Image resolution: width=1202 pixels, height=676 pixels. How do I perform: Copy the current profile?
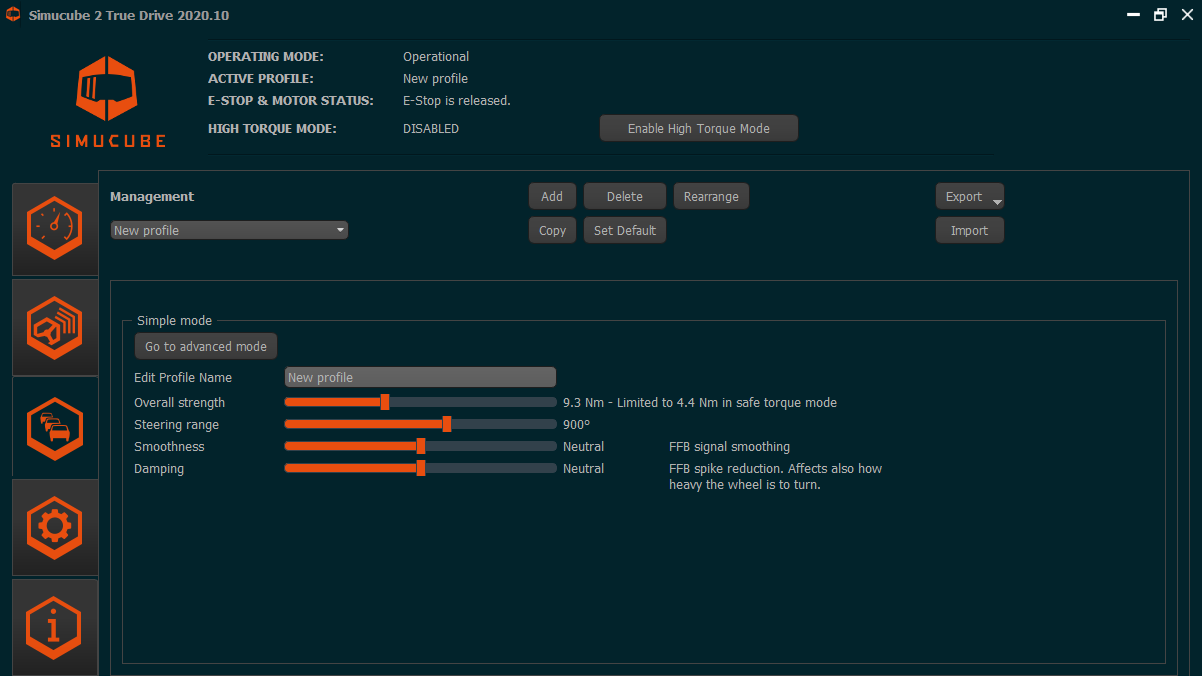(553, 230)
